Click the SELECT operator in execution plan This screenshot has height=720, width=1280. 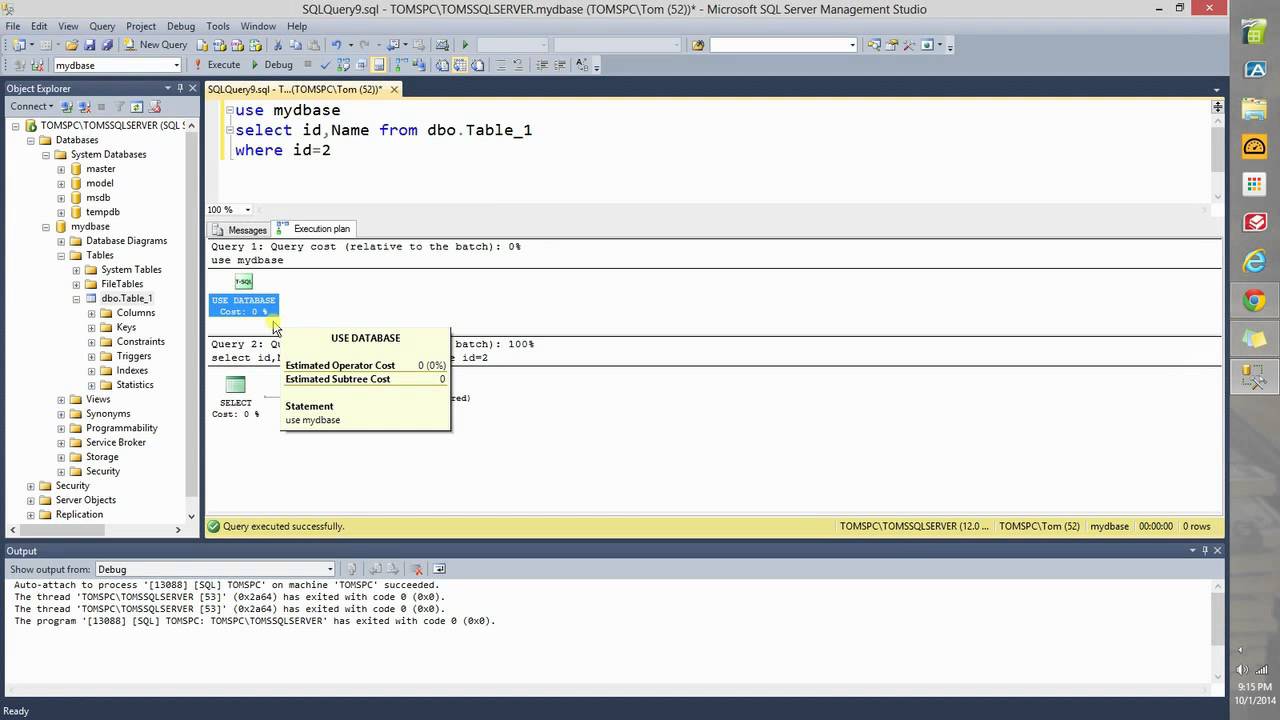(x=235, y=397)
